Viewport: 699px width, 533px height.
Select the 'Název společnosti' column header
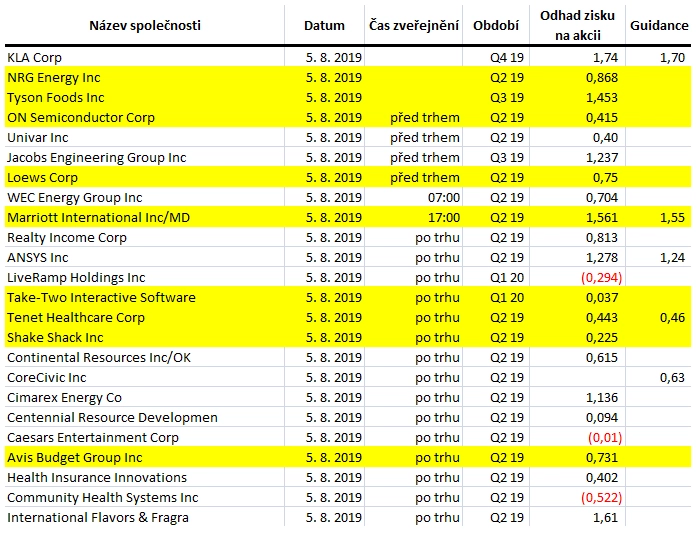pyautogui.click(x=145, y=25)
